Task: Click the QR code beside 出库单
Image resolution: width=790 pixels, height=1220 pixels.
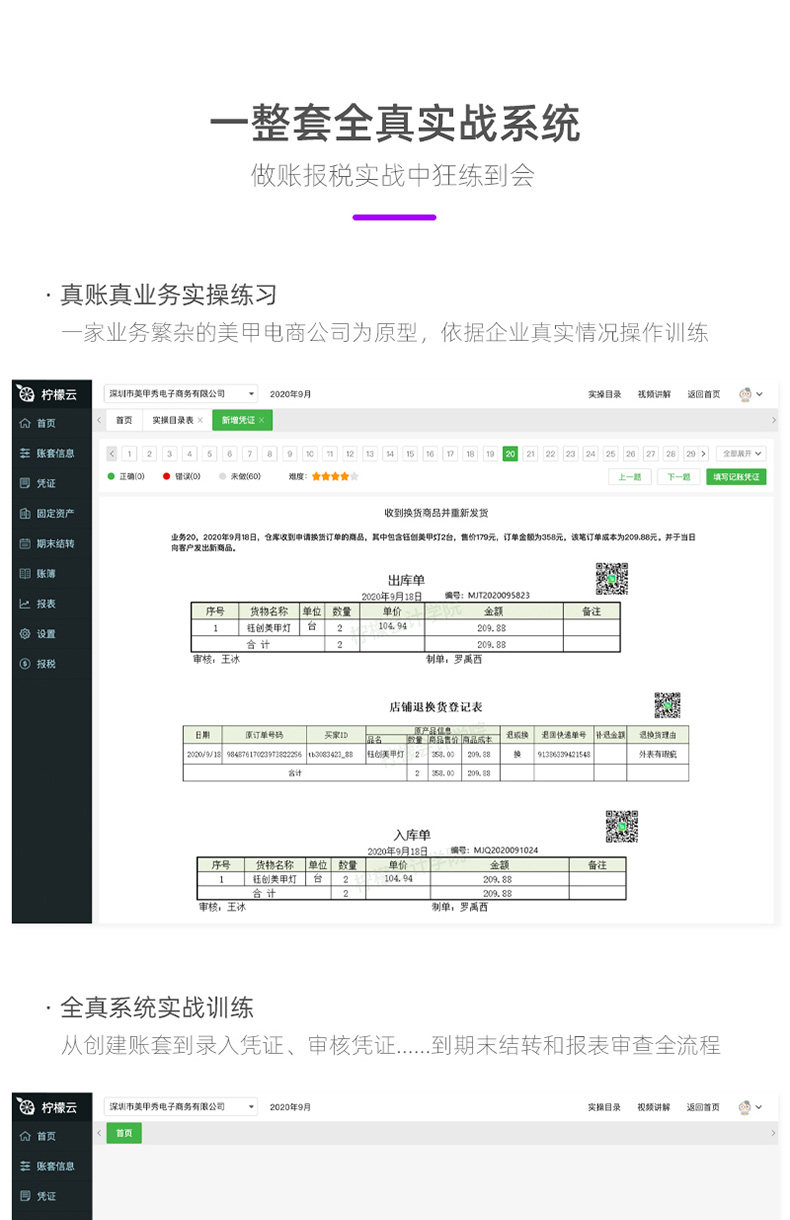Action: point(611,578)
